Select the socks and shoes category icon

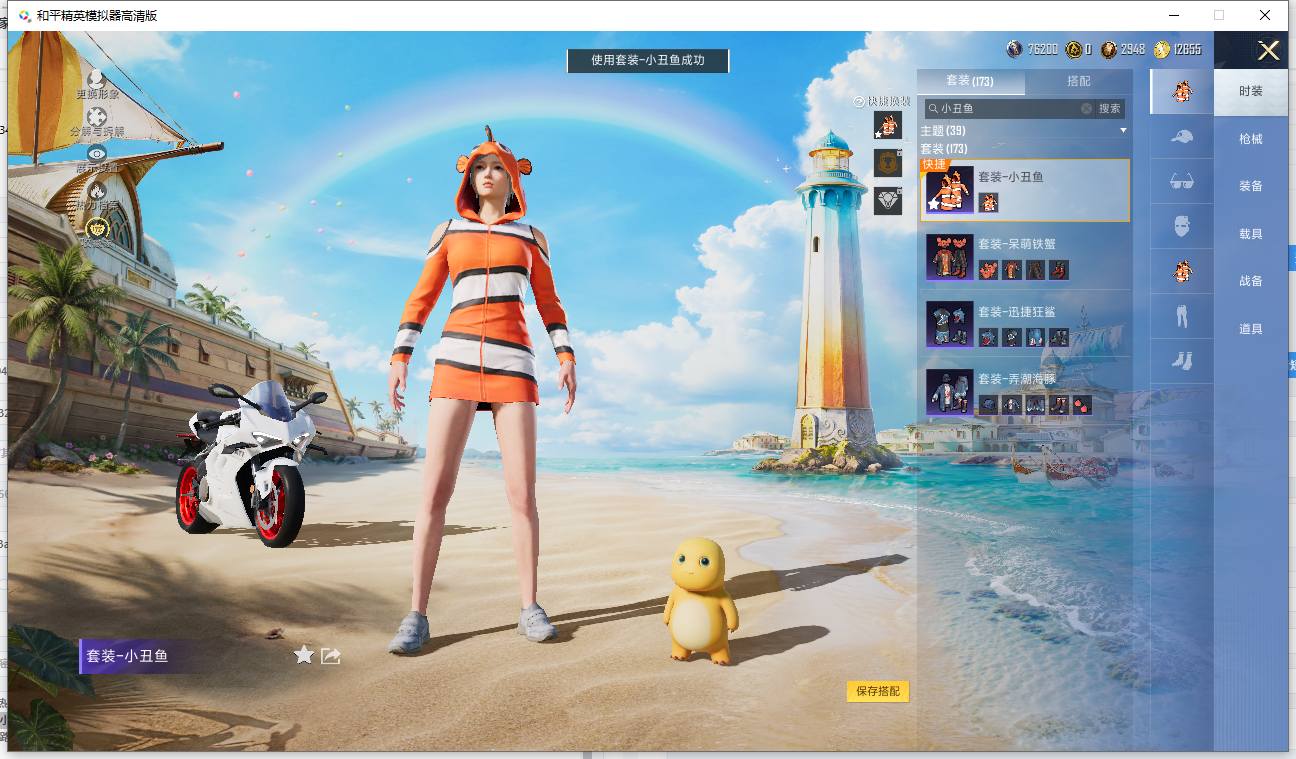coord(1181,361)
